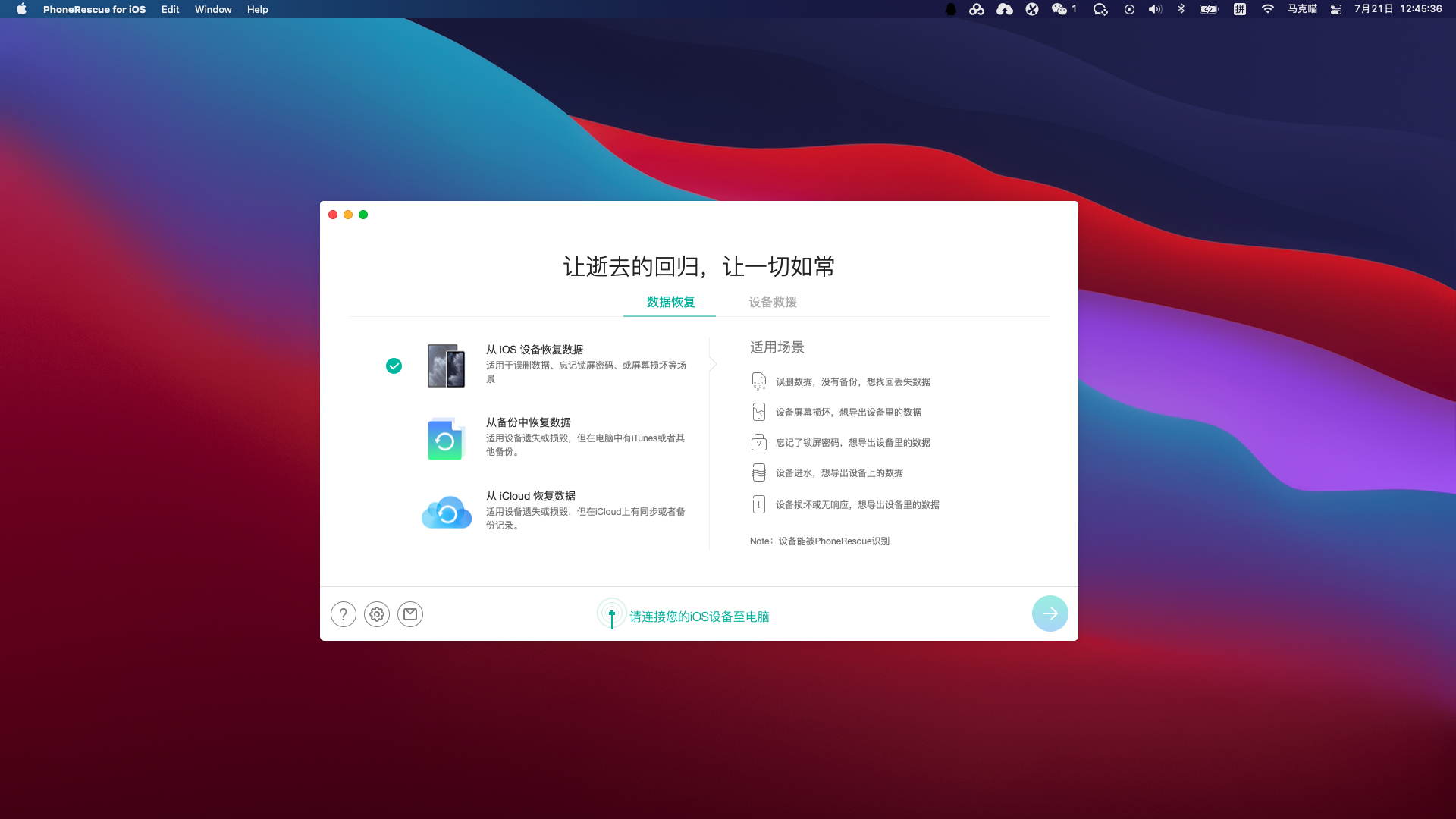
Task: Minimize the PhoneRescue window
Action: coord(348,215)
